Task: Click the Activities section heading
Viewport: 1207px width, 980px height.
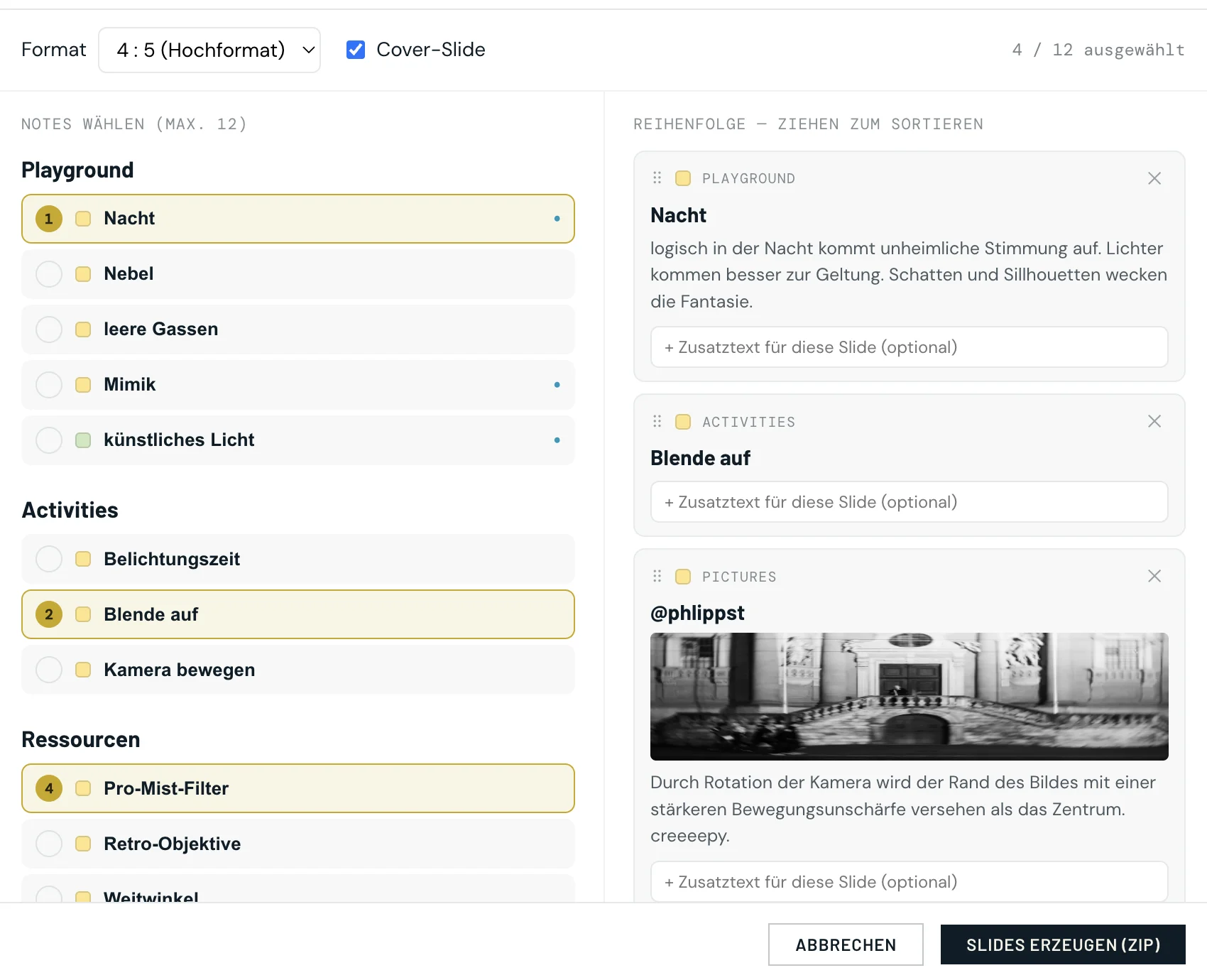Action: tap(70, 510)
